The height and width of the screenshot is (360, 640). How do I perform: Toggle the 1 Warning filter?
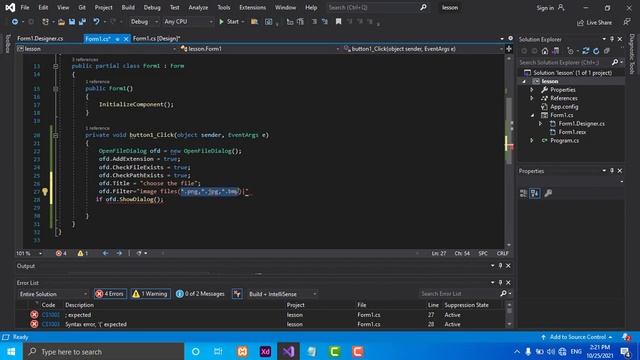[151, 294]
